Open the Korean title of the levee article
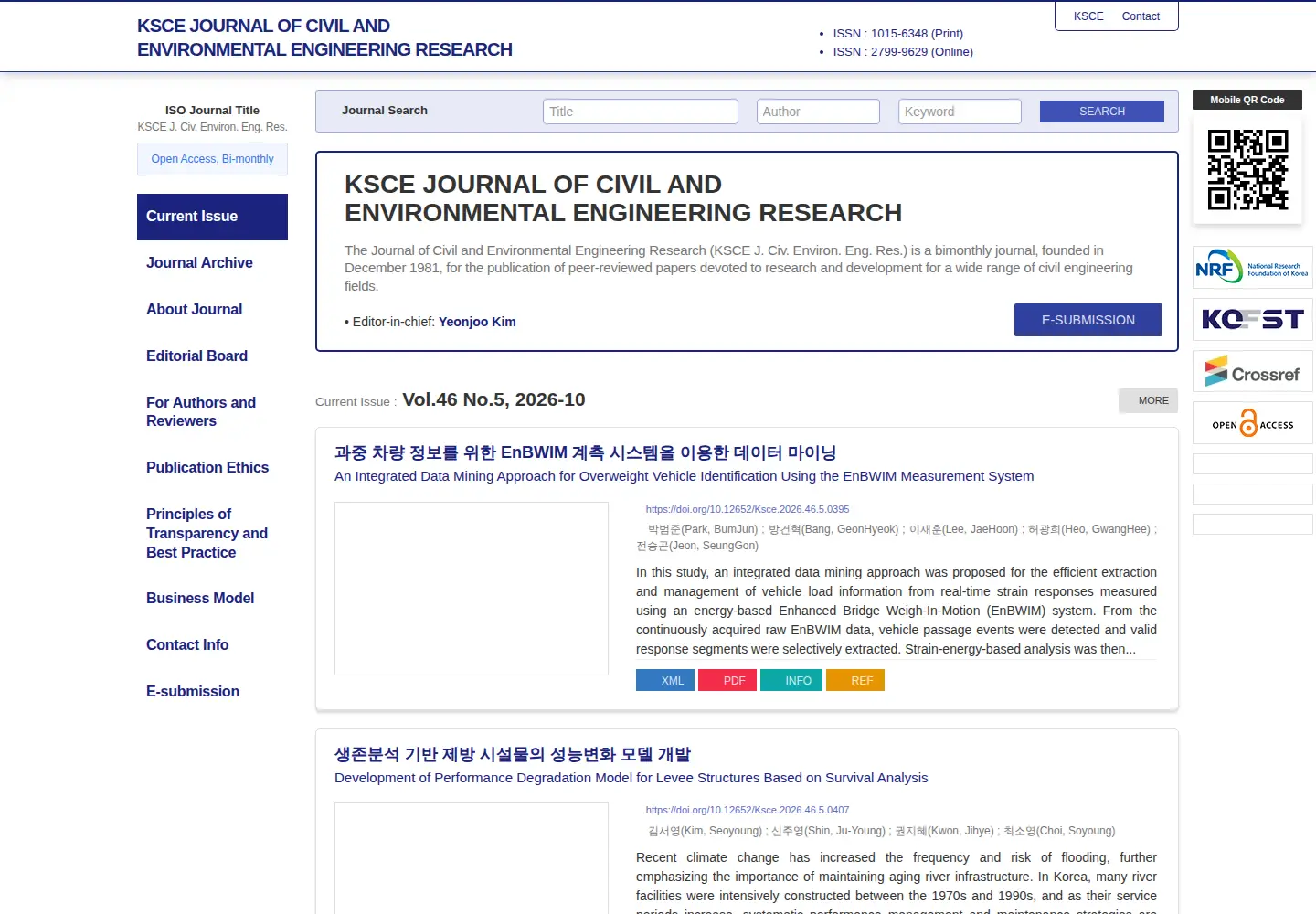1316x914 pixels. pyautogui.click(x=513, y=754)
